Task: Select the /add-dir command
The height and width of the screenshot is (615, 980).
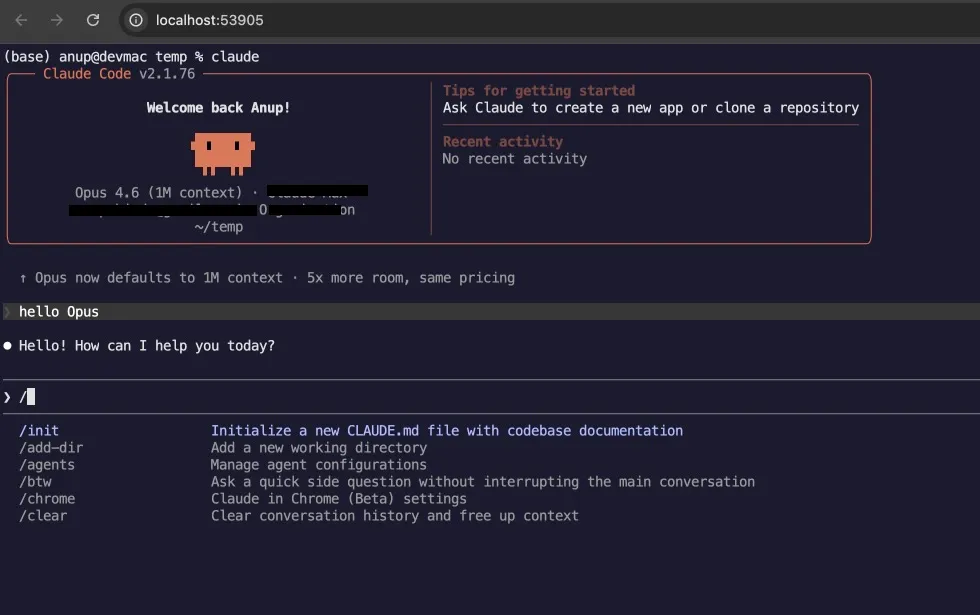Action: click(x=51, y=448)
